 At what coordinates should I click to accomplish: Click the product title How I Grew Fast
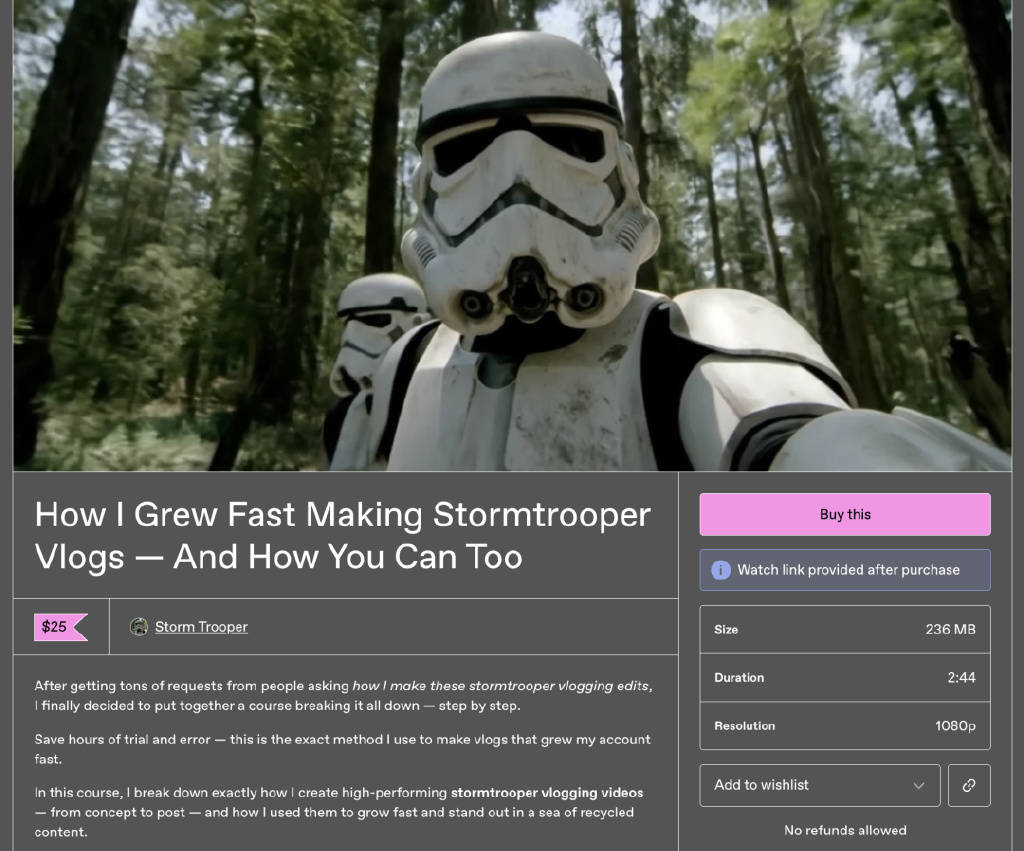(x=343, y=535)
